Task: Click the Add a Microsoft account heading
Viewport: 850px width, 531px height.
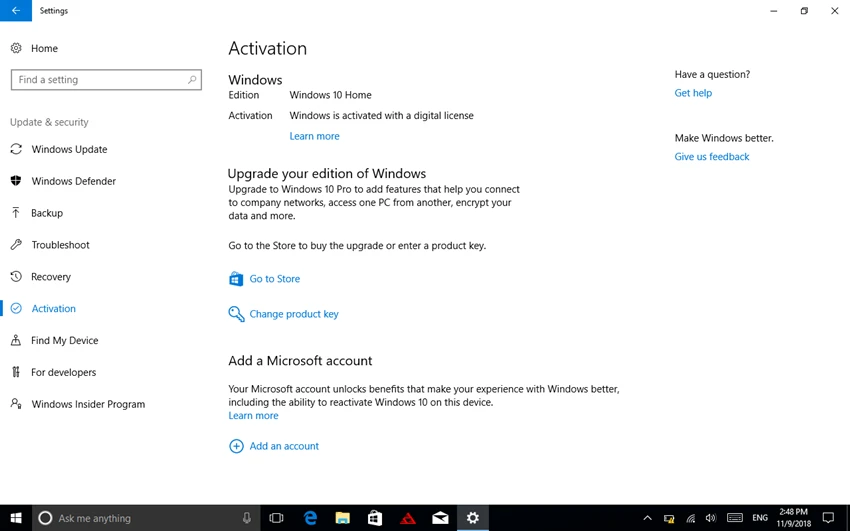Action: (300, 361)
